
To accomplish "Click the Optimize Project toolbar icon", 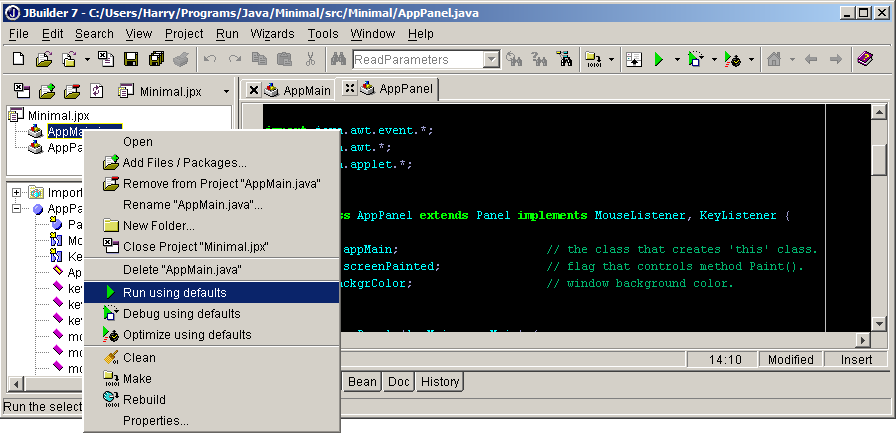I will [733, 59].
